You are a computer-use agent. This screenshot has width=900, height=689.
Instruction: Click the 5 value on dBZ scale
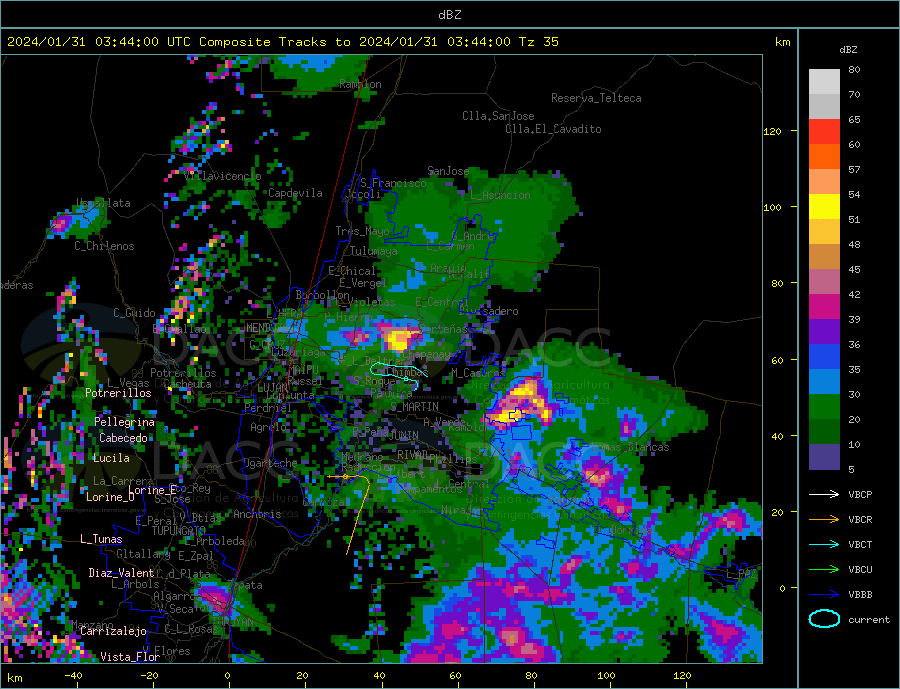tap(851, 469)
